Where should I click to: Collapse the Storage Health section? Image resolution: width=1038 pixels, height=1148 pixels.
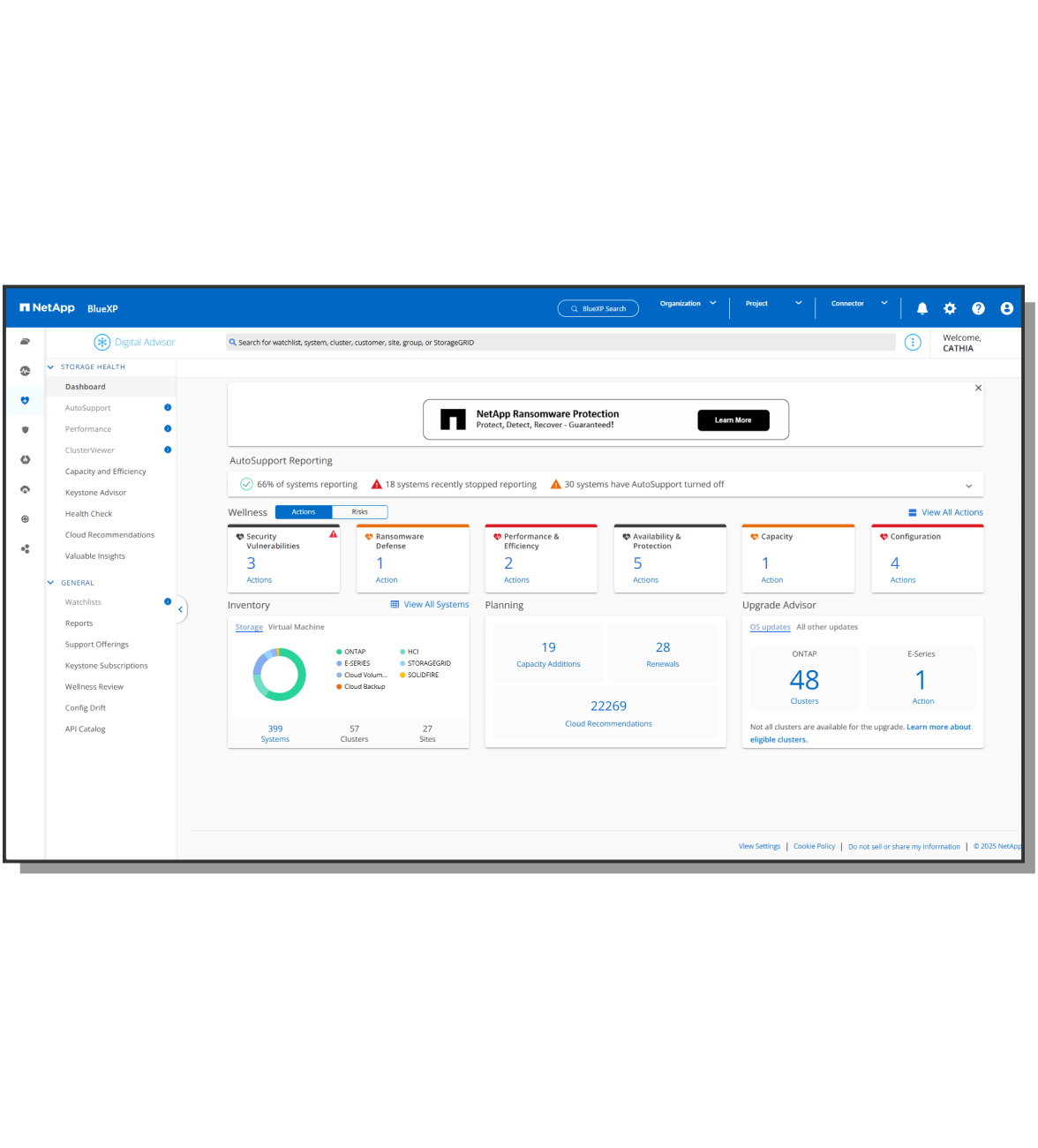pyautogui.click(x=51, y=367)
